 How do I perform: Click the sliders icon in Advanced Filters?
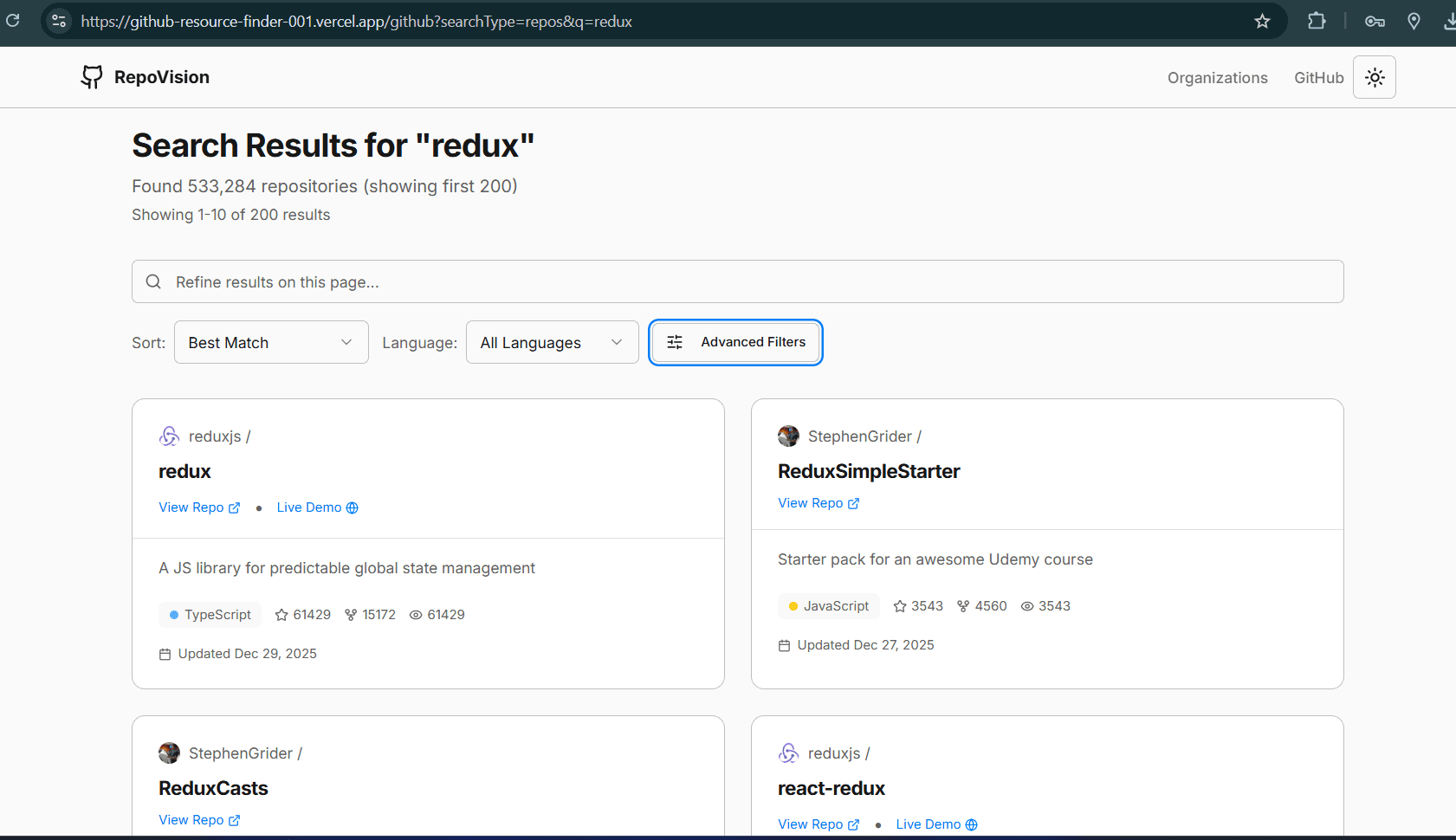point(675,342)
